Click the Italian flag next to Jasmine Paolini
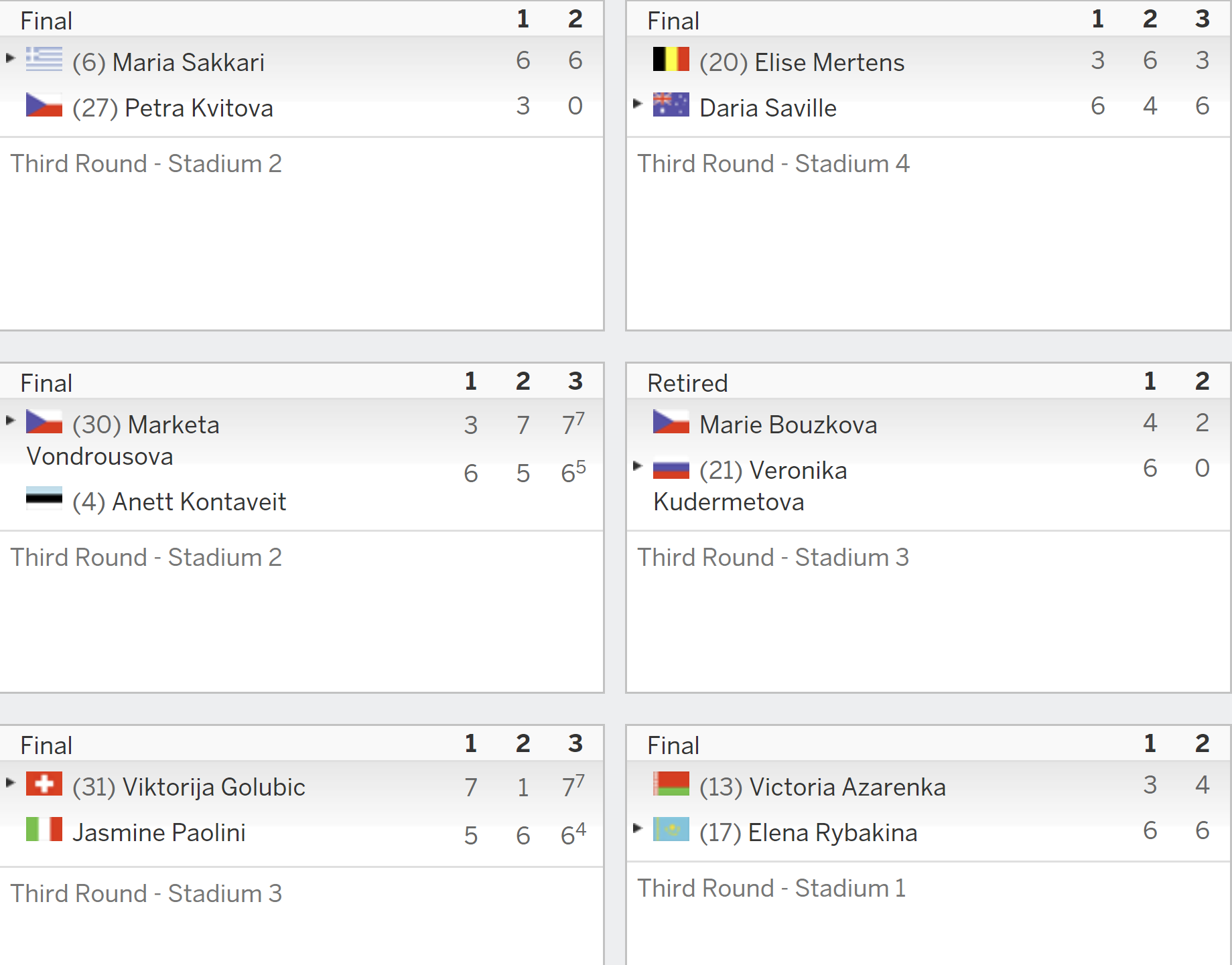 point(44,830)
